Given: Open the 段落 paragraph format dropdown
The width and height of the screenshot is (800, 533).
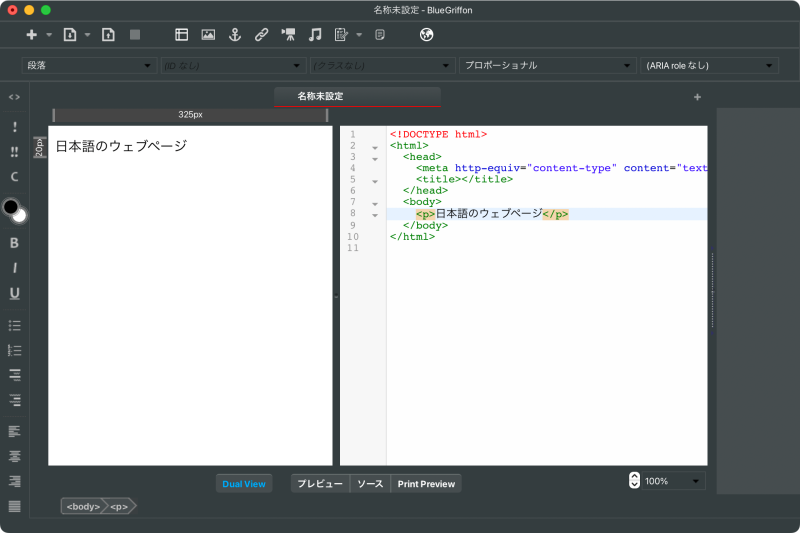Looking at the screenshot, I should [89, 65].
